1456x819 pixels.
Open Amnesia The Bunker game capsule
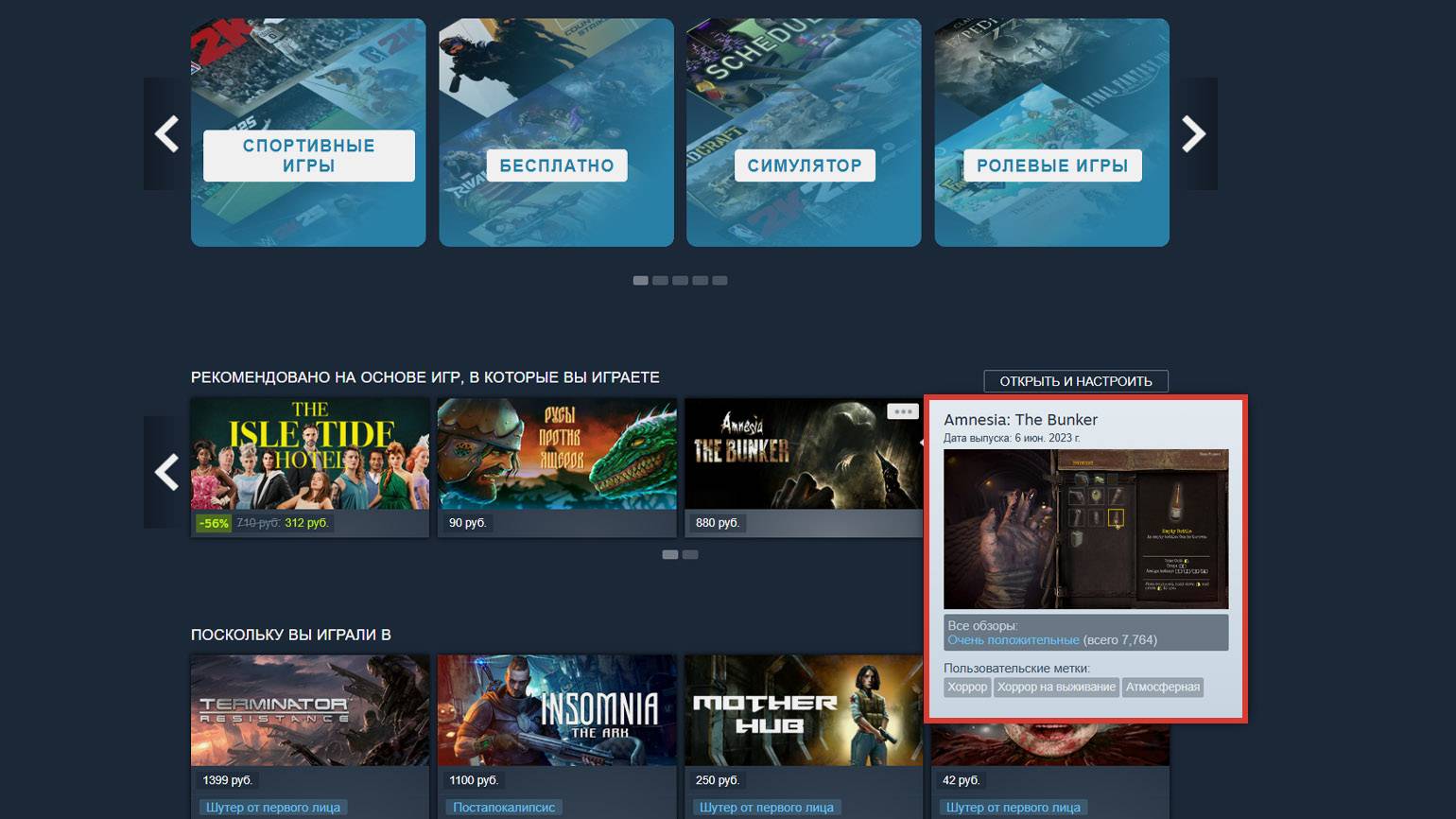pyautogui.click(x=804, y=454)
